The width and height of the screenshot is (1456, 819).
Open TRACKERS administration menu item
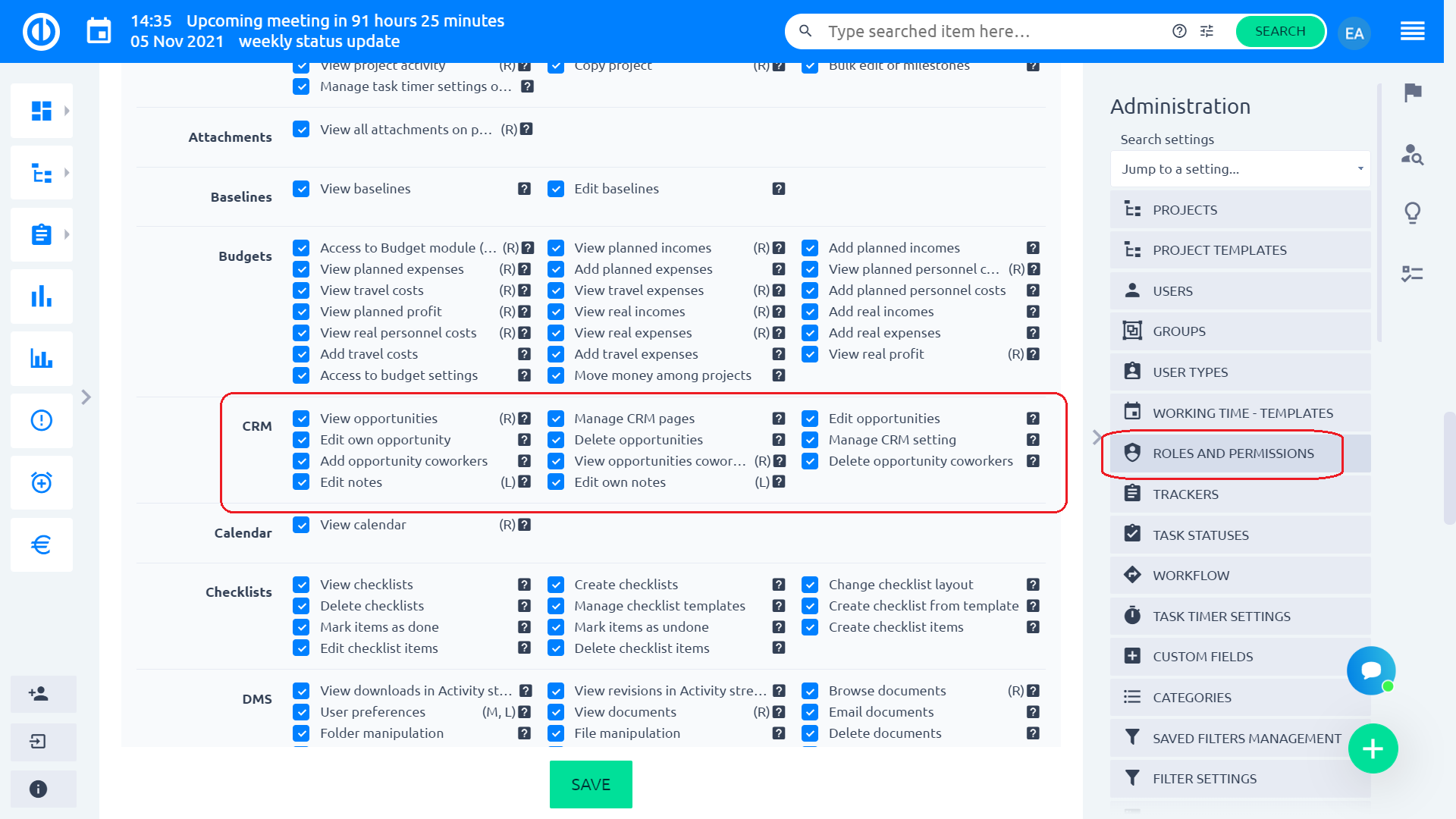[1240, 494]
